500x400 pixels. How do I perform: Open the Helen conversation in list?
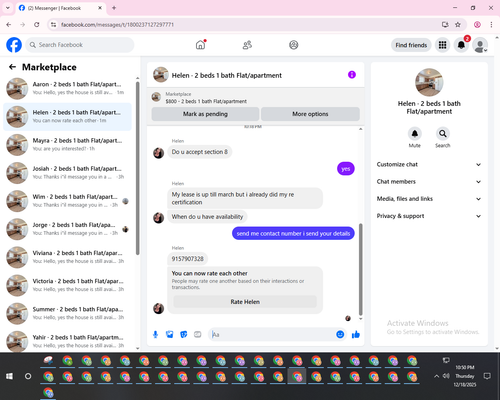click(67, 117)
